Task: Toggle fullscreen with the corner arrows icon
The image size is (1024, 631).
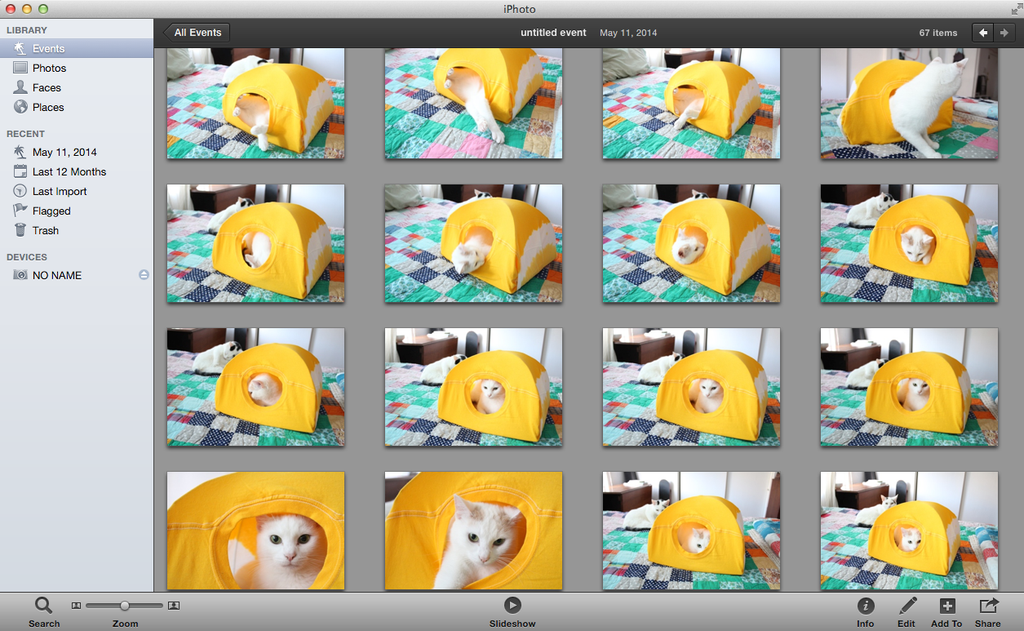Action: [1017, 9]
